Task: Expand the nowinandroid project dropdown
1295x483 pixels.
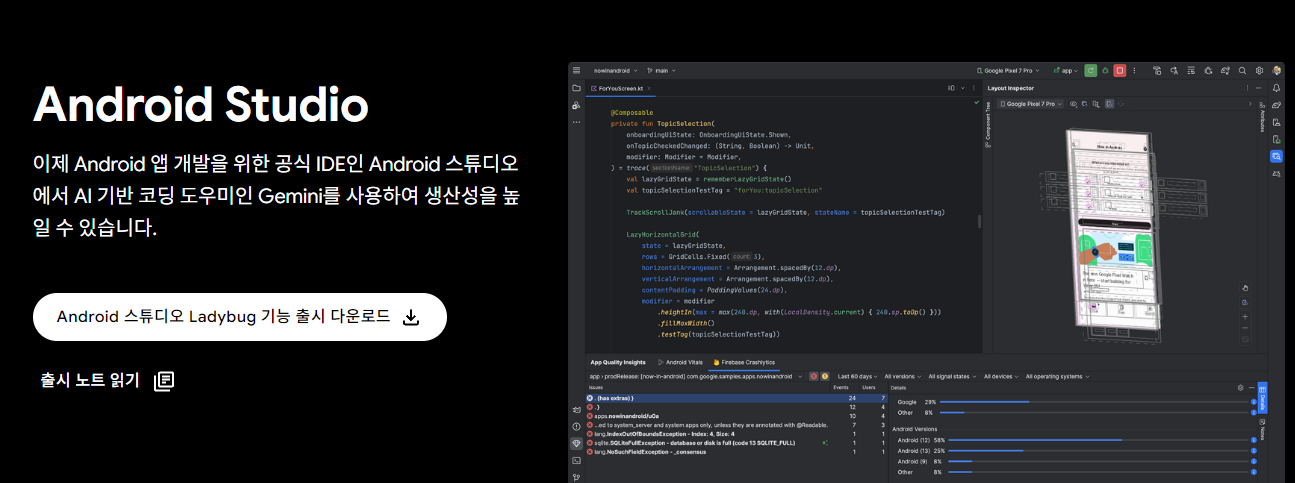Action: pyautogui.click(x=616, y=71)
